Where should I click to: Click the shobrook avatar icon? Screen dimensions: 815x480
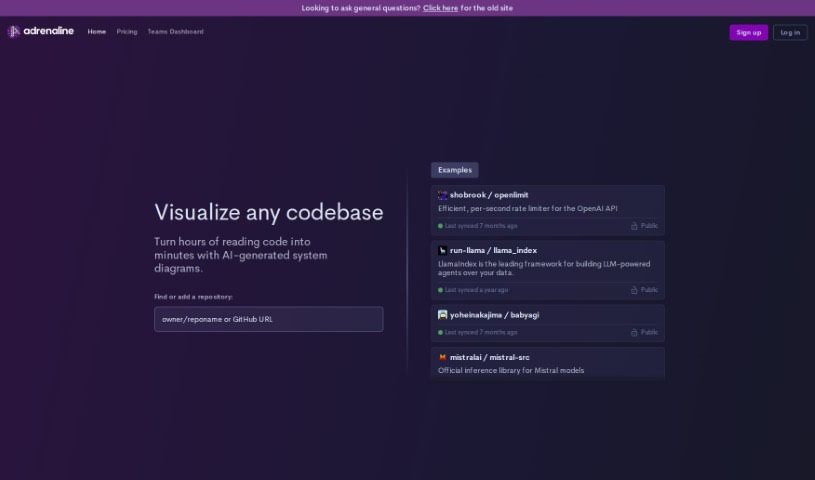coord(442,195)
